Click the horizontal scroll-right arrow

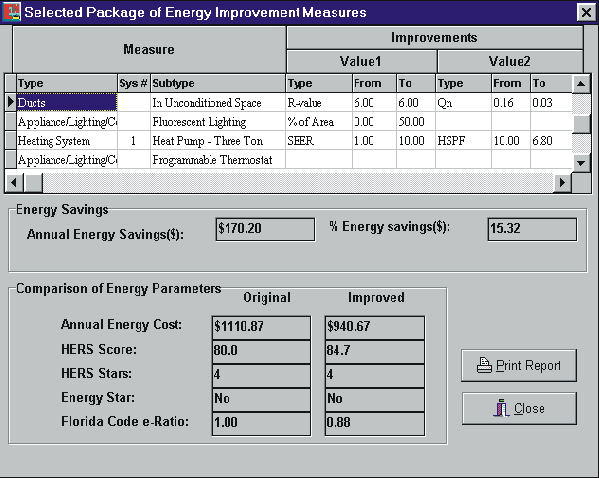tap(562, 183)
